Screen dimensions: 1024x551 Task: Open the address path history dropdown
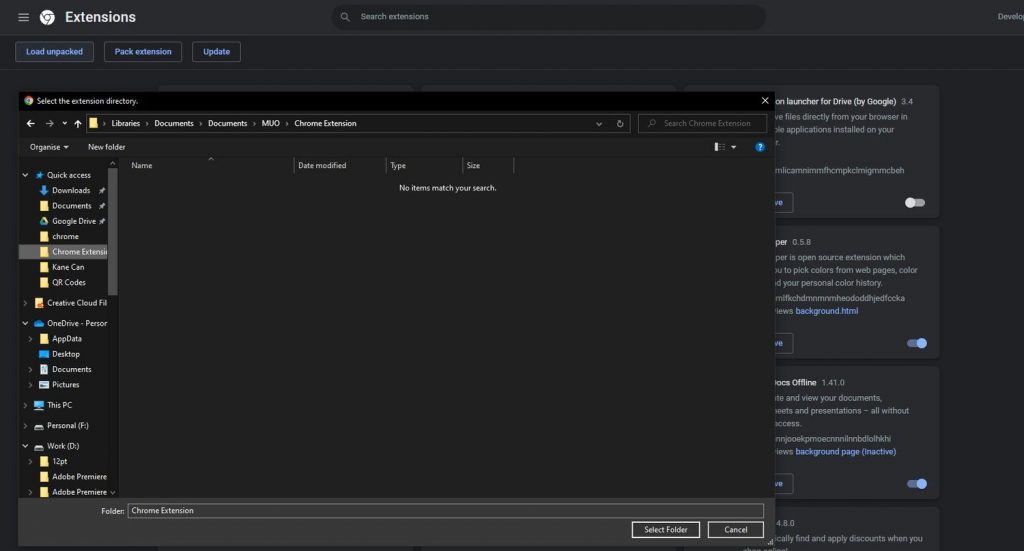click(599, 123)
